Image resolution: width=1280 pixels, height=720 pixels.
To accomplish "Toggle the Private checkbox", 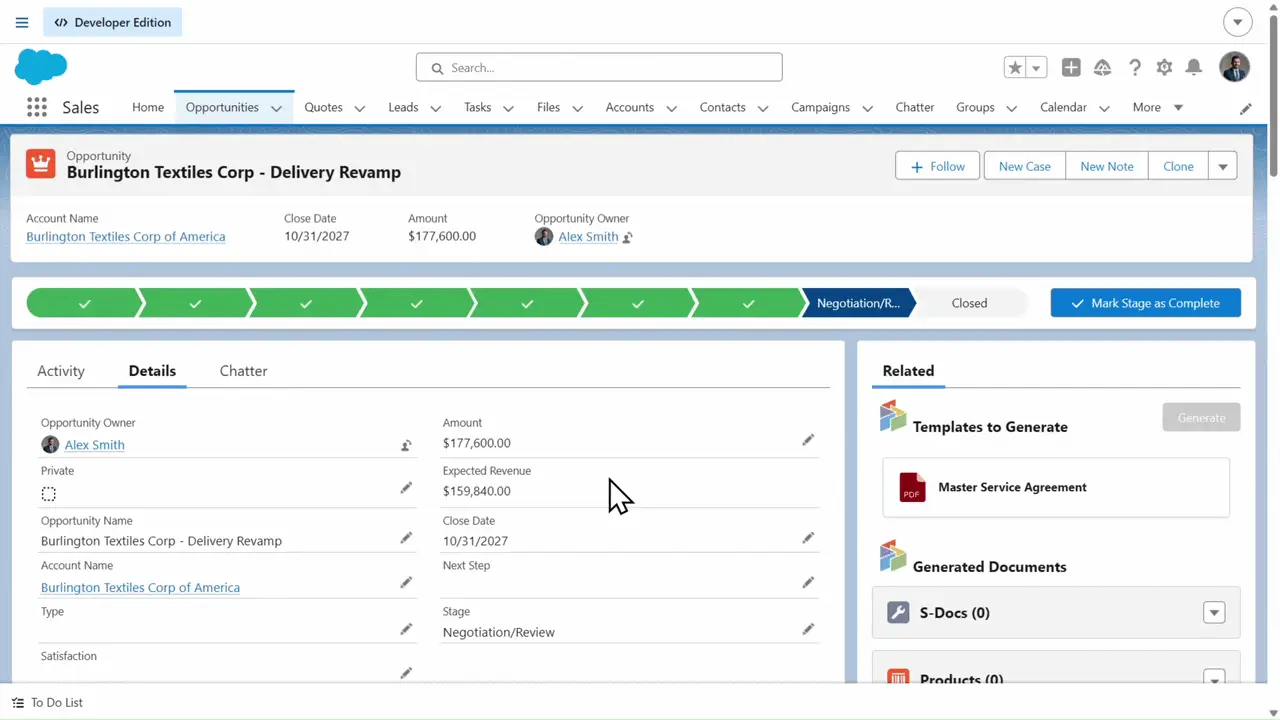I will click(48, 494).
